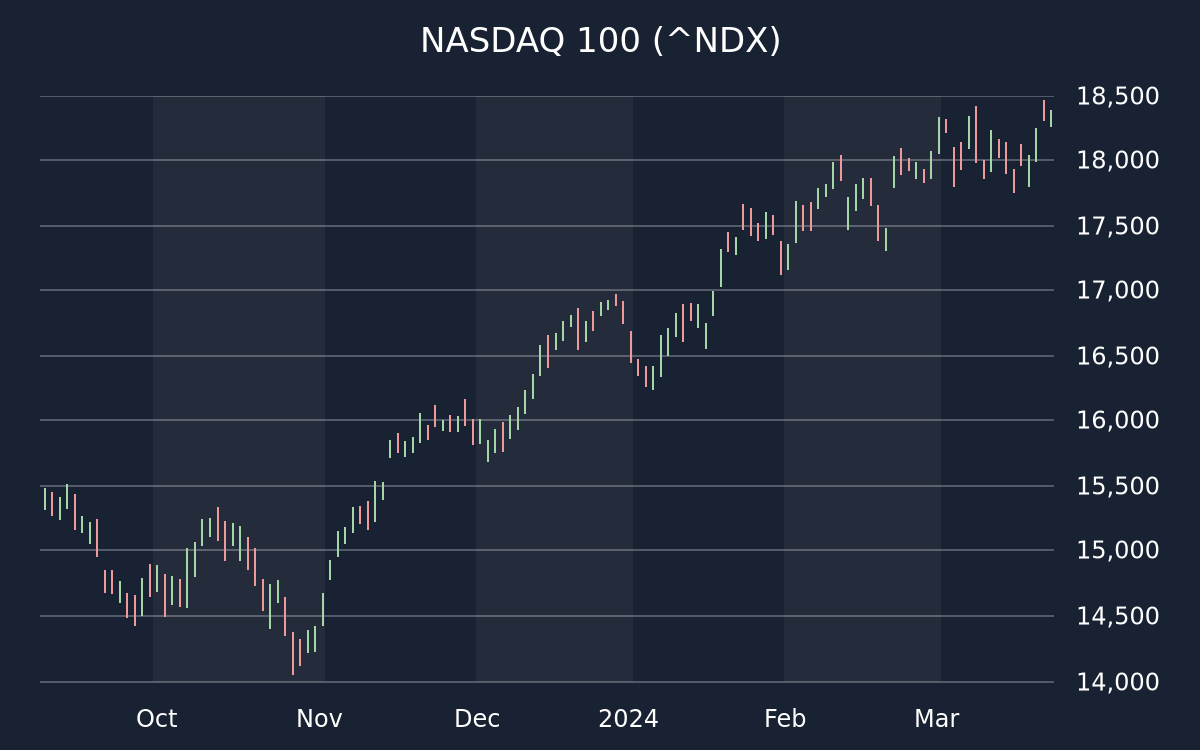
Task: Click the 18,000 price axis label
Action: click(1117, 161)
